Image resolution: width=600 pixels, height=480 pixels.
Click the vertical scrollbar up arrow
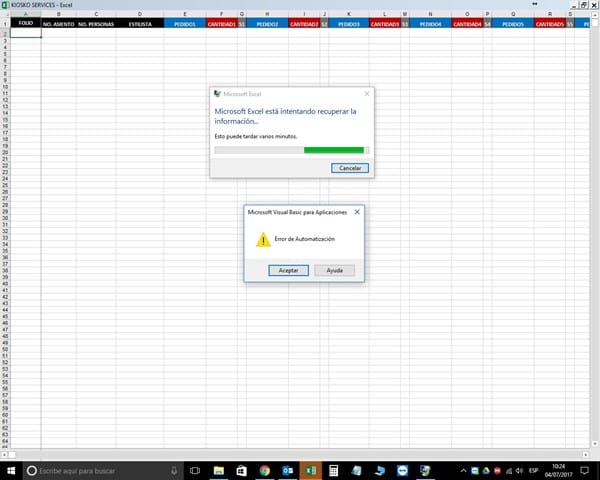(595, 15)
